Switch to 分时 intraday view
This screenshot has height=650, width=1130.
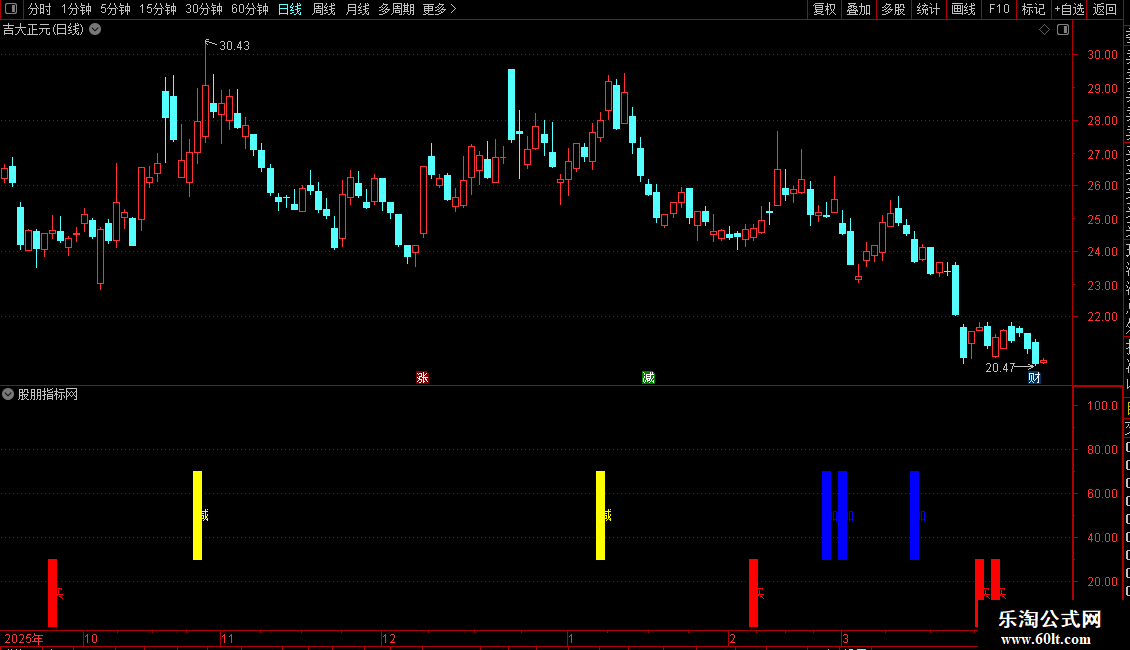(40, 9)
